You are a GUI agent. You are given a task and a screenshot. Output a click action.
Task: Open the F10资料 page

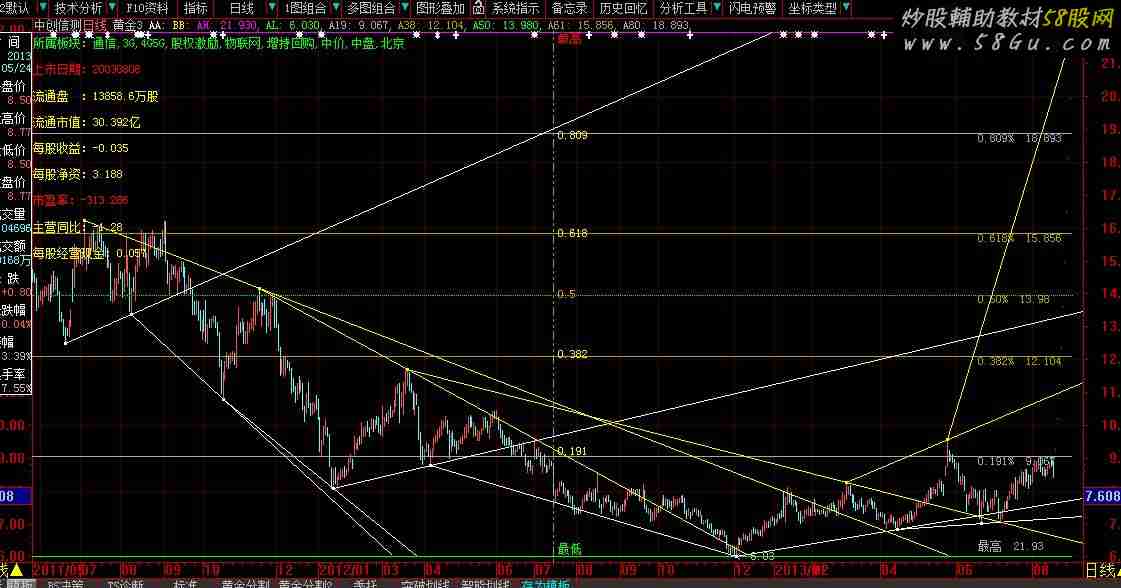(x=147, y=8)
